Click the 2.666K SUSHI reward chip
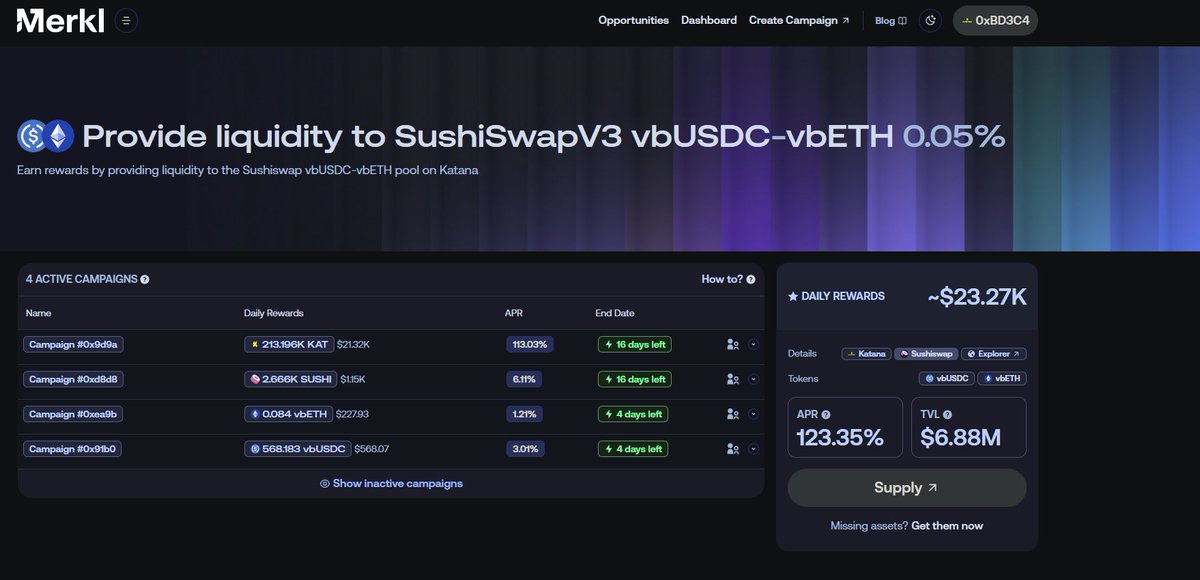The width and height of the screenshot is (1200, 580). [290, 379]
